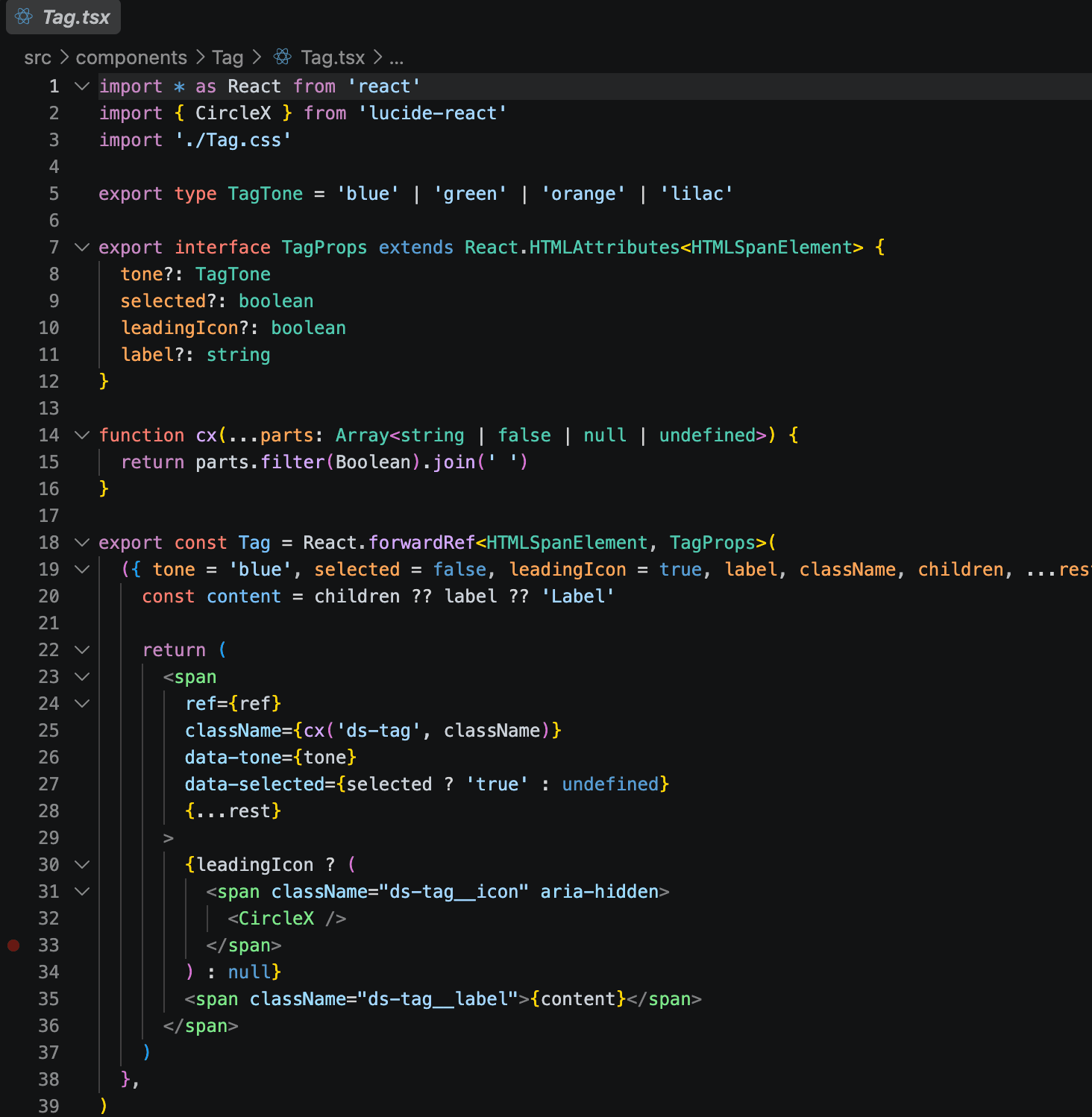Click the CircleX component on line 32

(276, 919)
